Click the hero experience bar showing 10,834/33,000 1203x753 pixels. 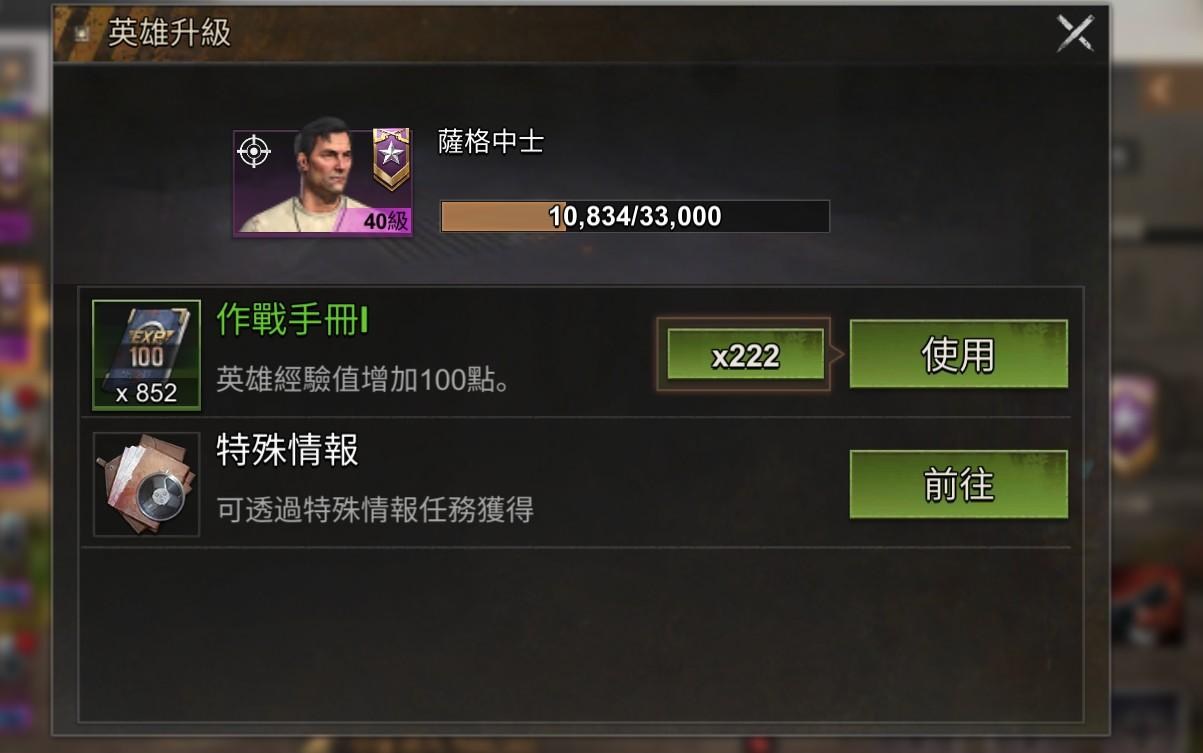tap(635, 216)
